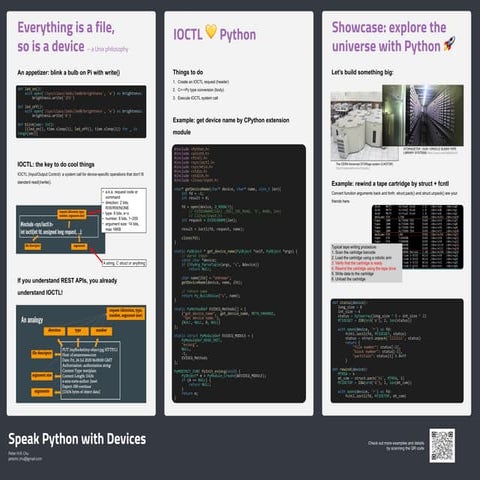Click the 'Let's build something big:' text
The image size is (480, 480).
pos(362,72)
